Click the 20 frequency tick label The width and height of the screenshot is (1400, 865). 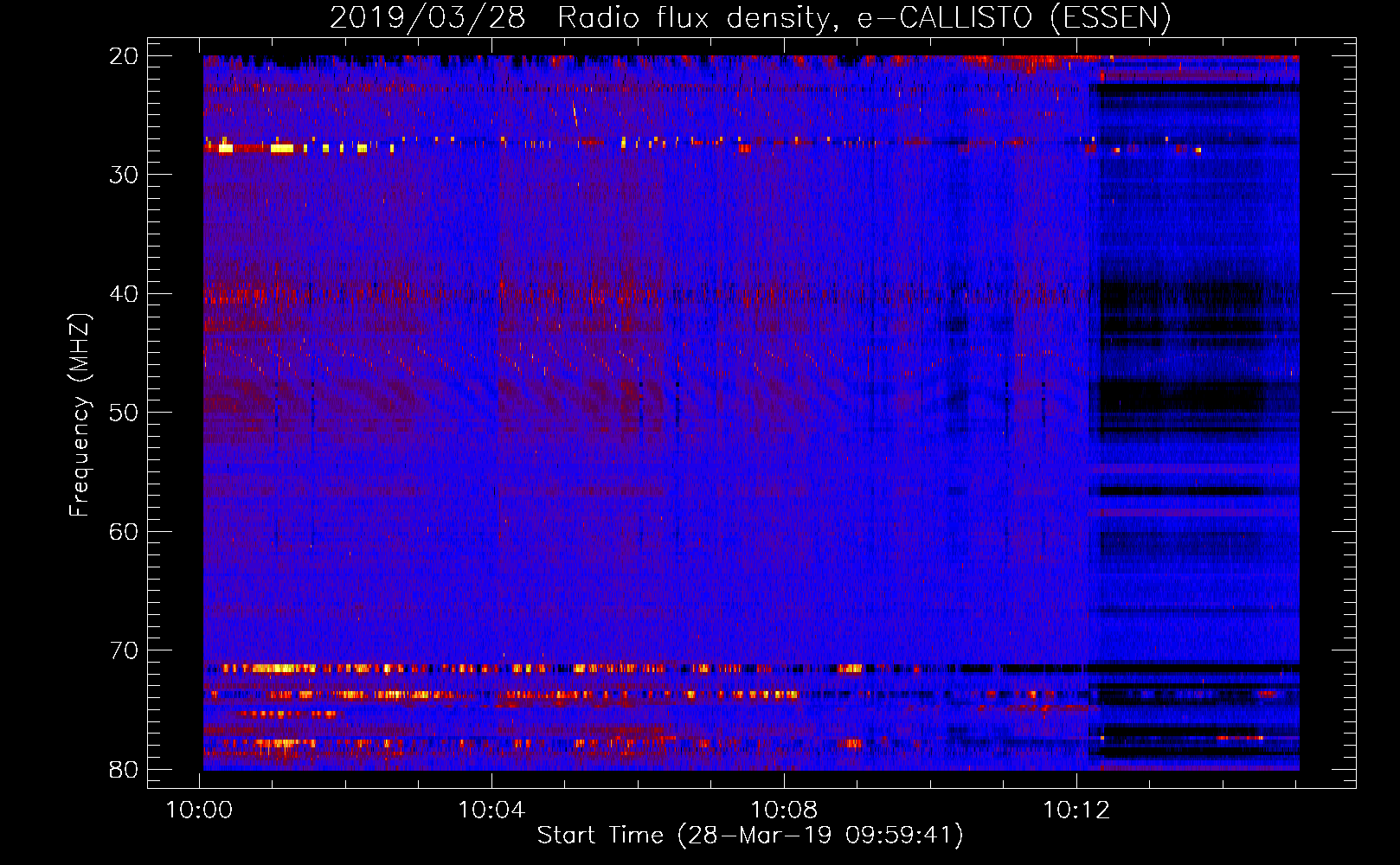(x=125, y=56)
